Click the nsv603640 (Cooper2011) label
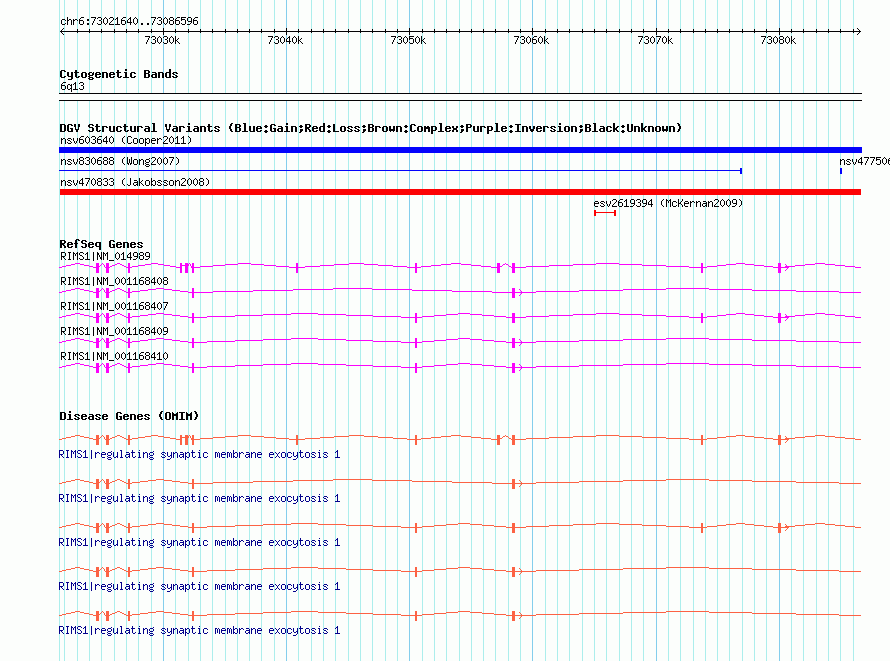Screen dimensions: 890x661 [126, 140]
